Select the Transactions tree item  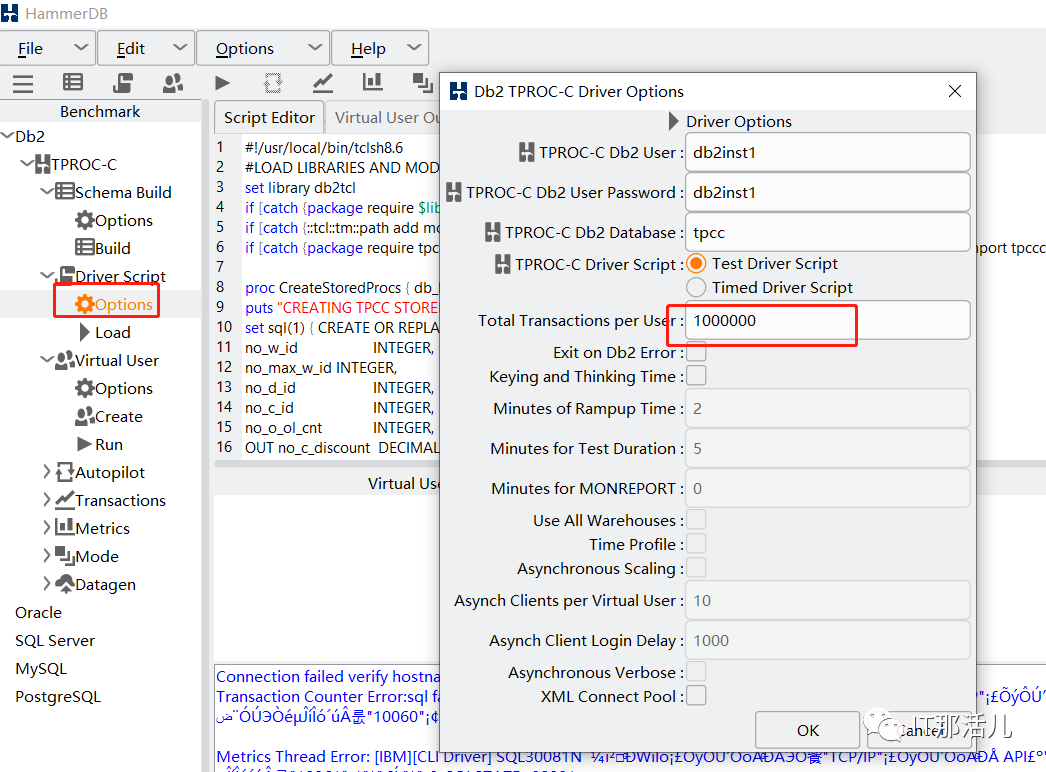(x=111, y=500)
